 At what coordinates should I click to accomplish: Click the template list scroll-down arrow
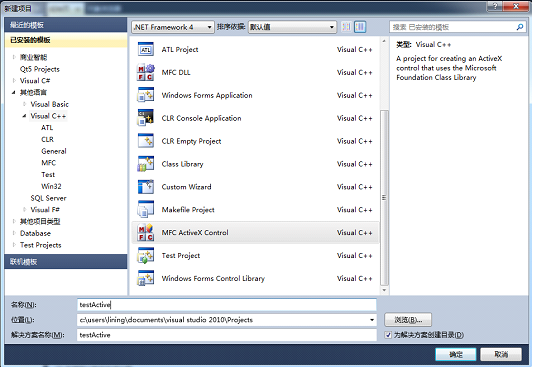[x=384, y=290]
